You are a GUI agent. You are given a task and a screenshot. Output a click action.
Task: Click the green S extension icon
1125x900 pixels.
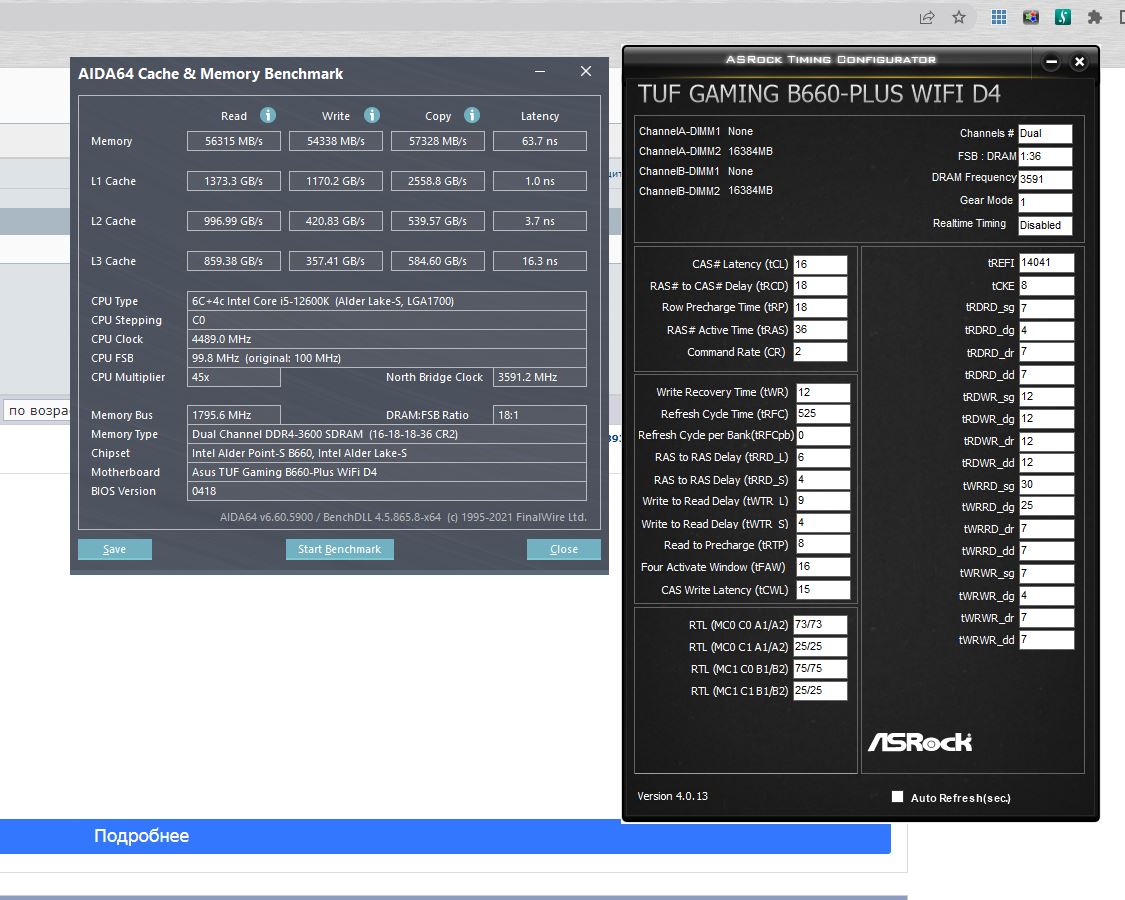click(1063, 17)
